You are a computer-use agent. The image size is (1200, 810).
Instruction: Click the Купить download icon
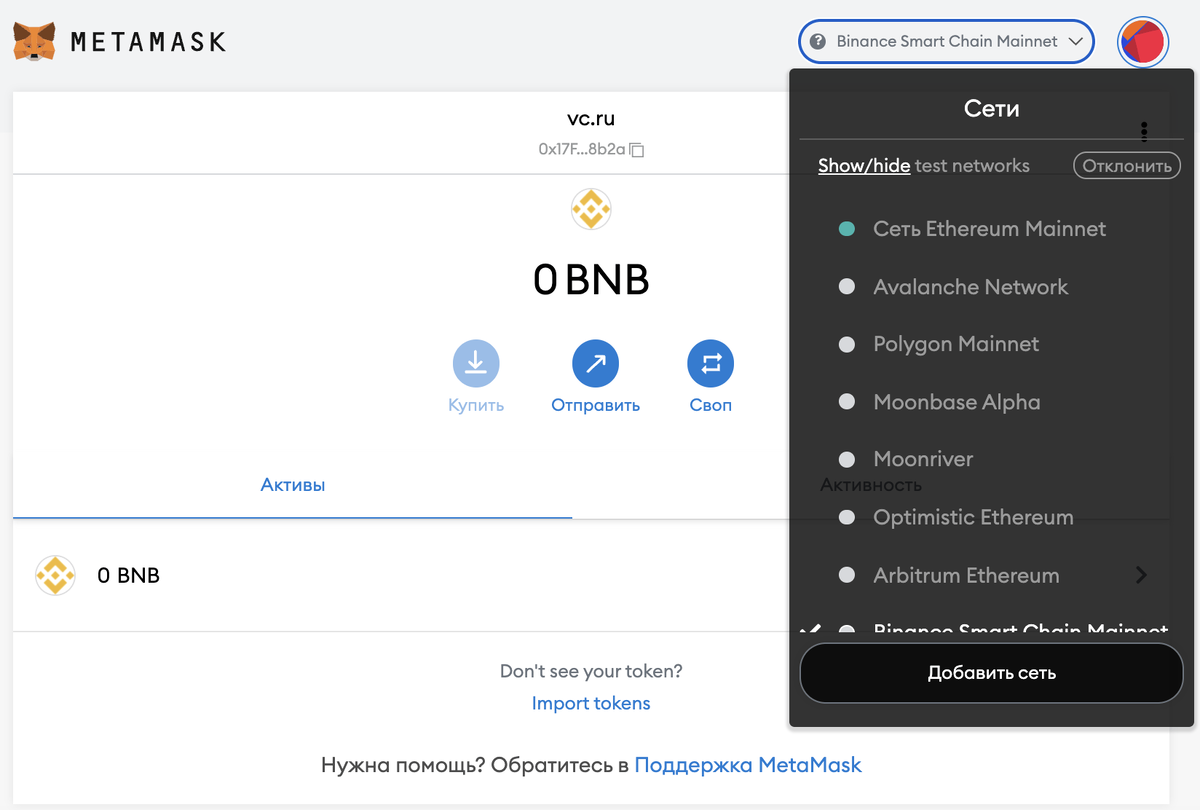pyautogui.click(x=476, y=364)
